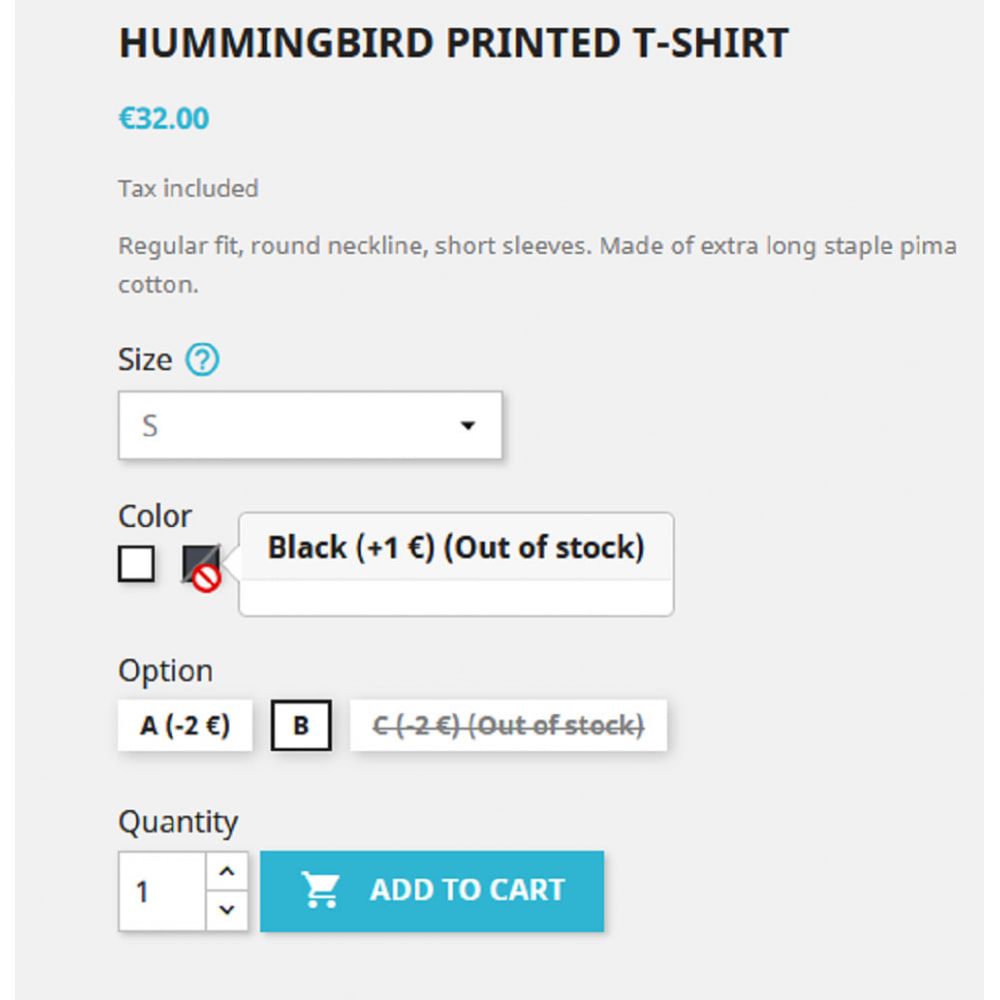The height and width of the screenshot is (1000, 1000).
Task: Select the white color swatch
Action: tap(136, 564)
